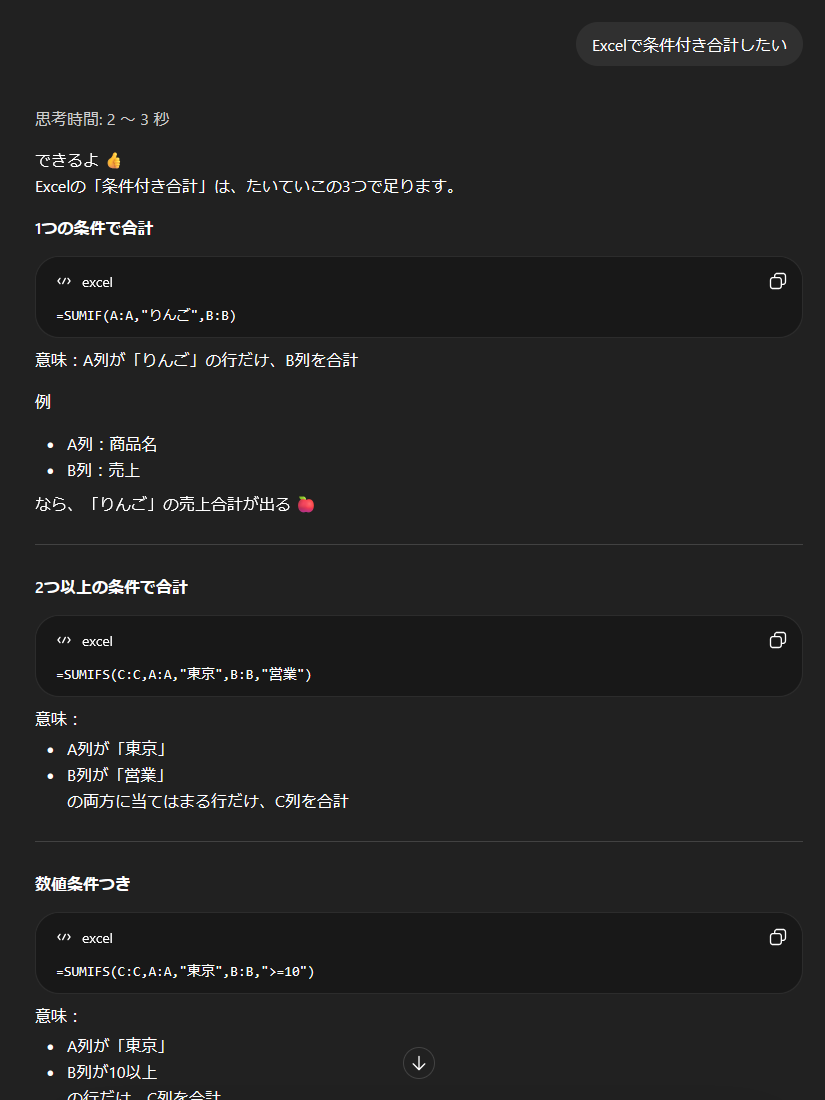
Task: Click the SUMIFS formula containing "営業"
Action: point(184,675)
